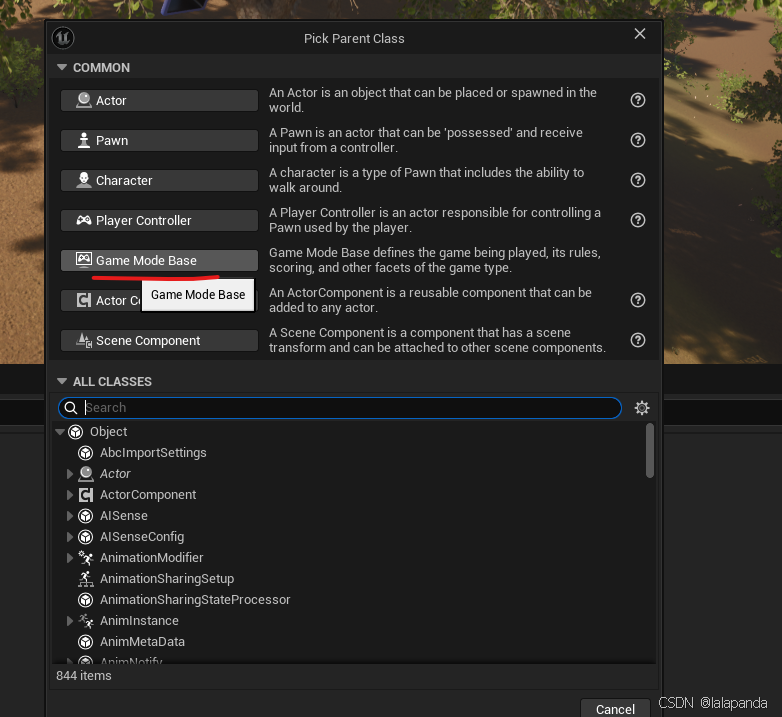
Task: Open class viewer settings gear
Action: pyautogui.click(x=642, y=408)
